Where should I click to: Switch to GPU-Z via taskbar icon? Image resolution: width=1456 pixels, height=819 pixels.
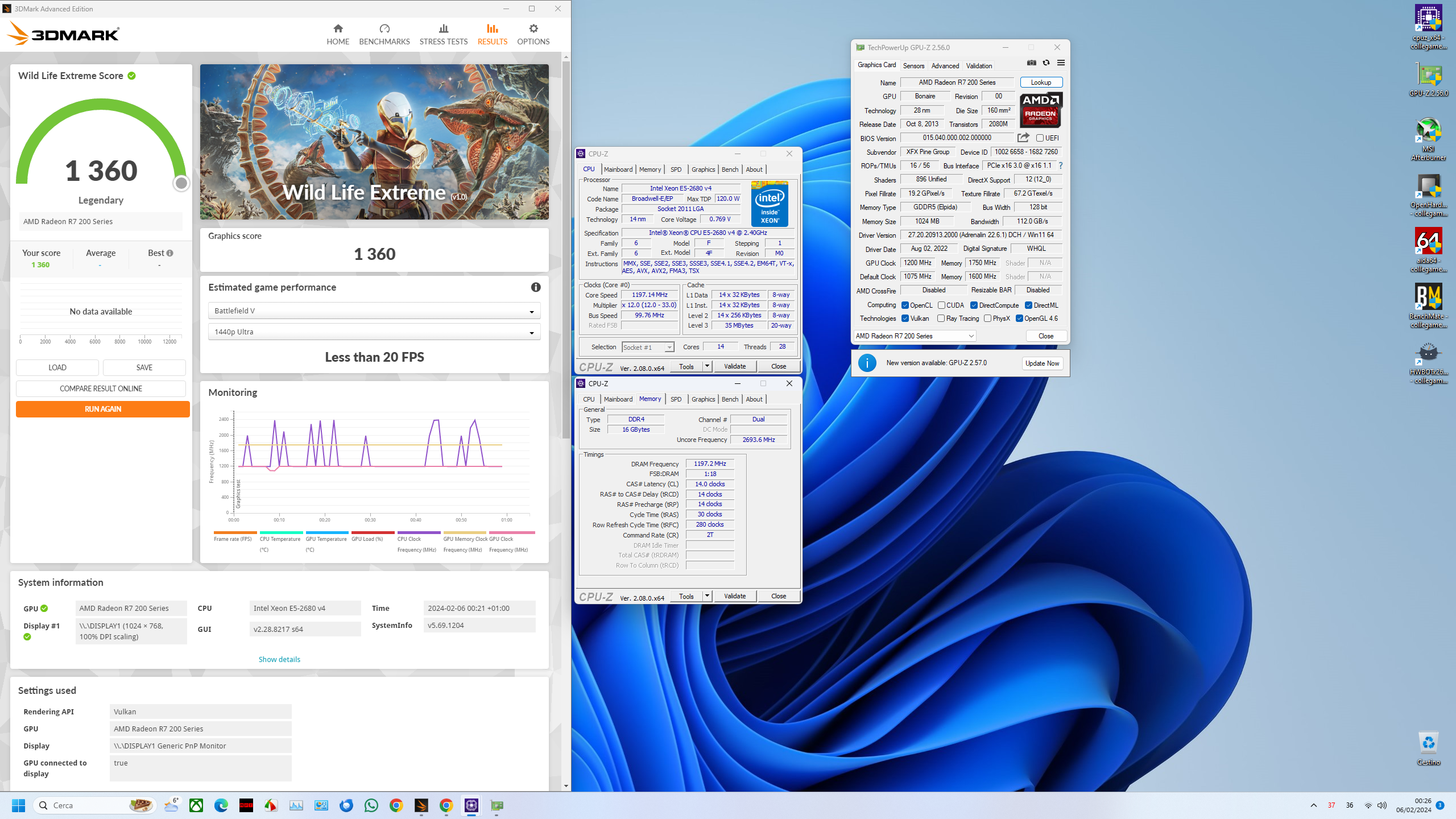click(497, 805)
